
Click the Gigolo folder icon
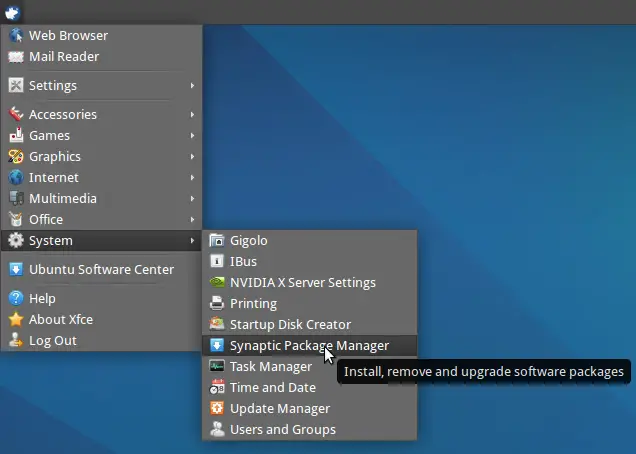217,241
